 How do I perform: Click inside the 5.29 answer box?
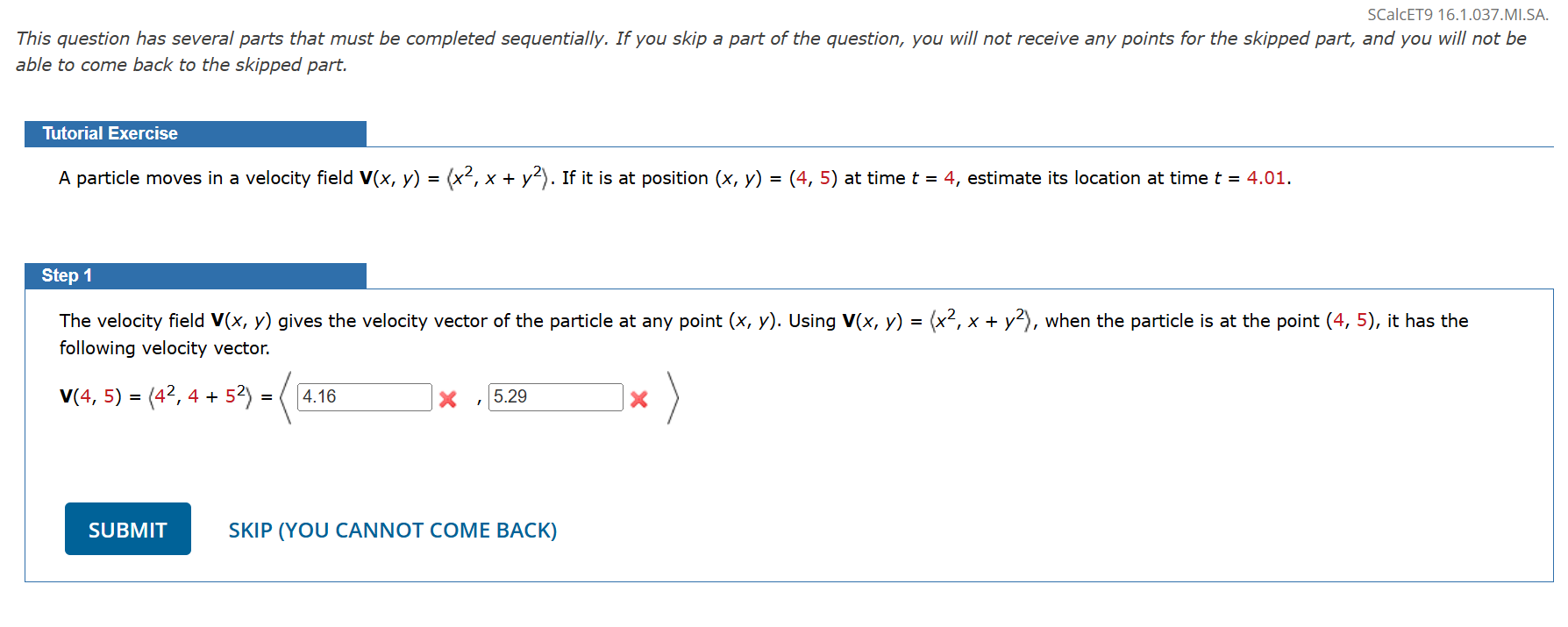point(556,397)
